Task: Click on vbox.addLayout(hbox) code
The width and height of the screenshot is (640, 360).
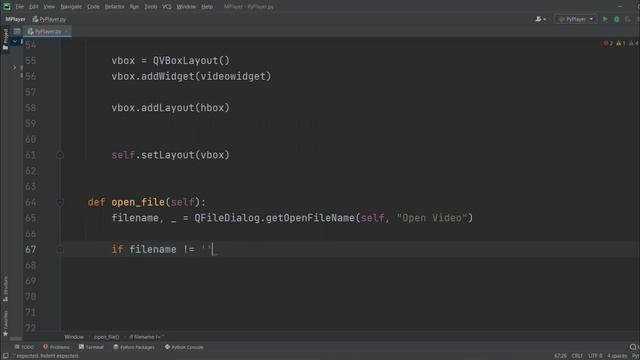Action: pyautogui.click(x=171, y=108)
